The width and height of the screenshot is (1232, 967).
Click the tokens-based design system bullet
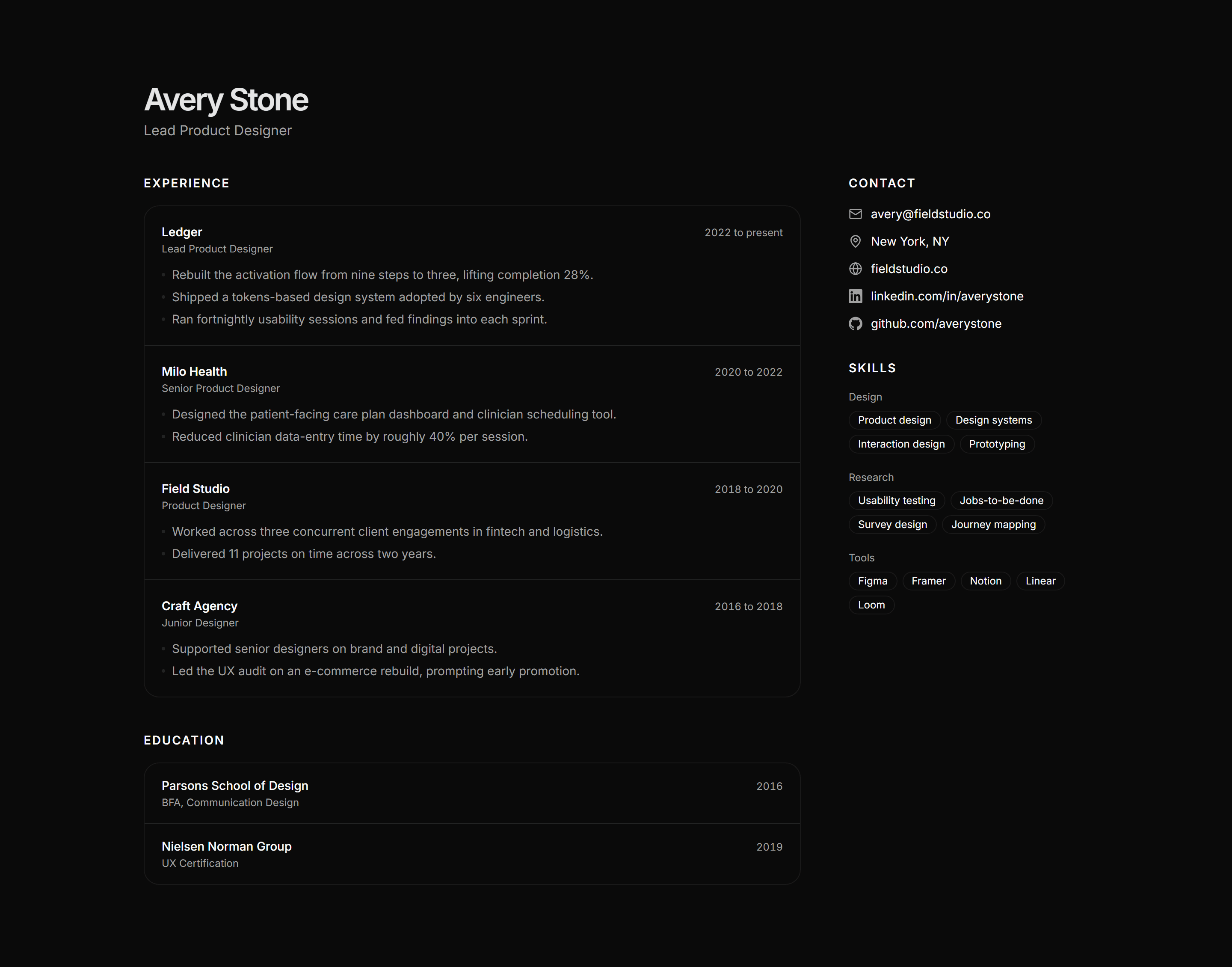[358, 297]
